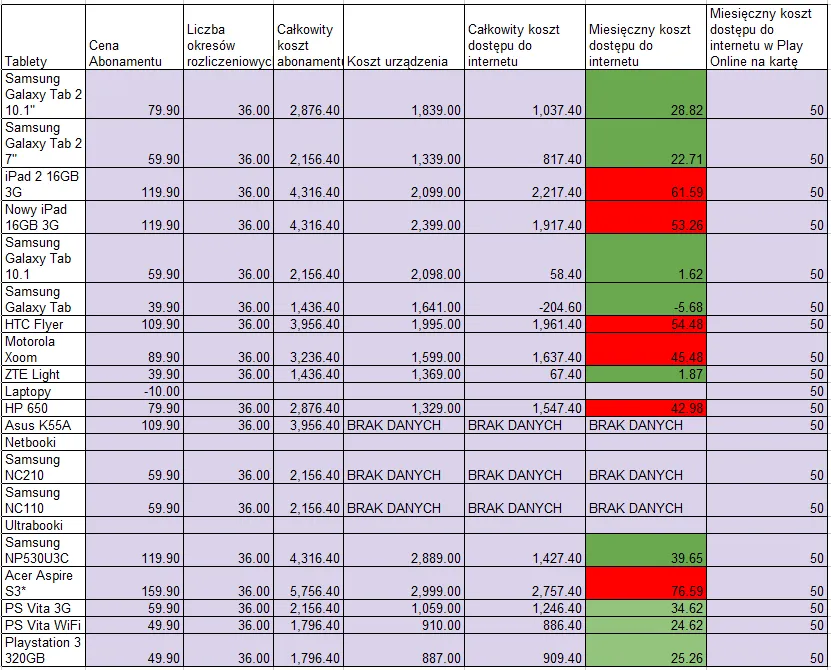The width and height of the screenshot is (831, 670).
Task: Select the 2,757.40 internet cost cell
Action: [525, 583]
